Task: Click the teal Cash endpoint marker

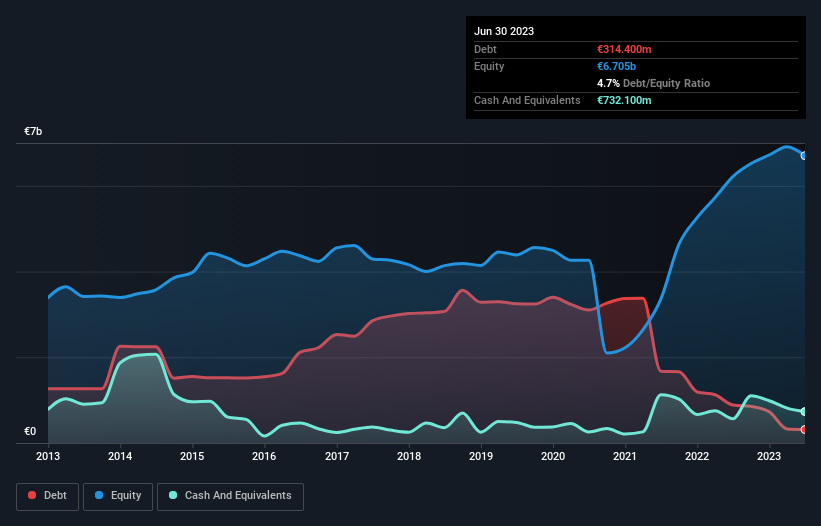Action: pos(804,411)
